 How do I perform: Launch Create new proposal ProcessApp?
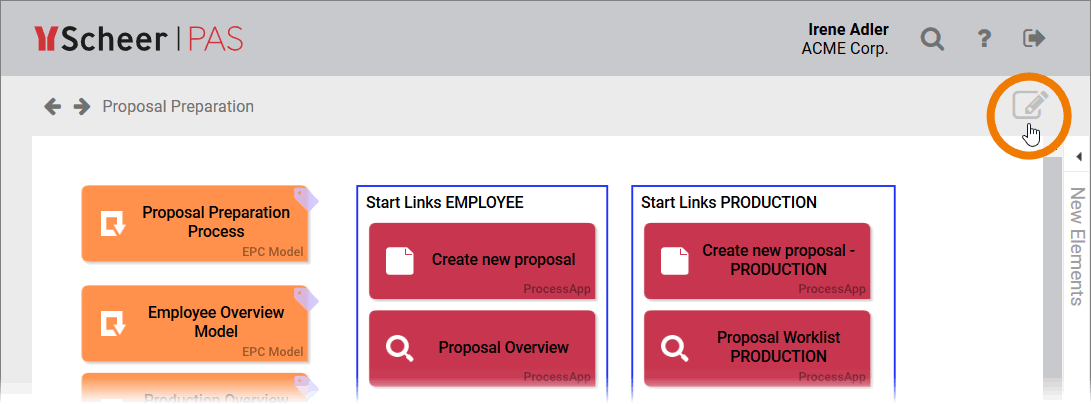(482, 260)
